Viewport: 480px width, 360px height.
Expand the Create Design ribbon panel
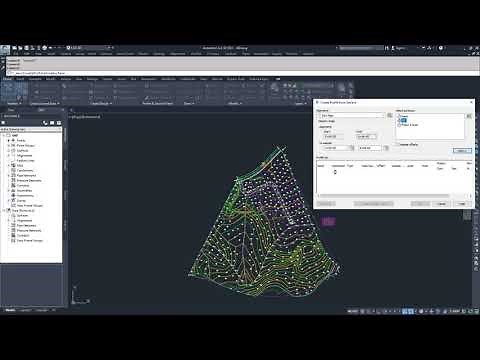(x=100, y=103)
